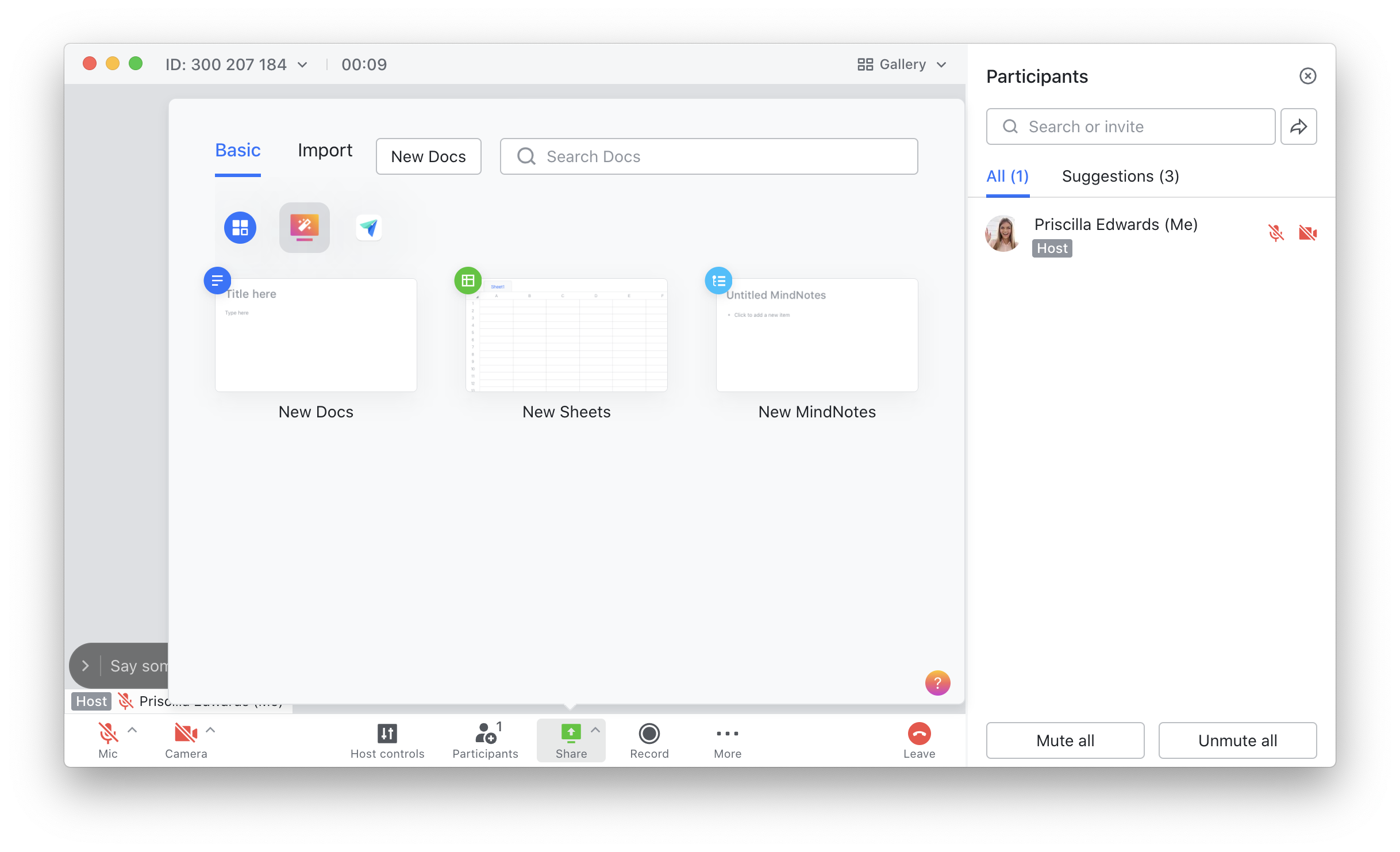Open the Gallery view dropdown
This screenshot has width=1400, height=852.
(x=901, y=64)
